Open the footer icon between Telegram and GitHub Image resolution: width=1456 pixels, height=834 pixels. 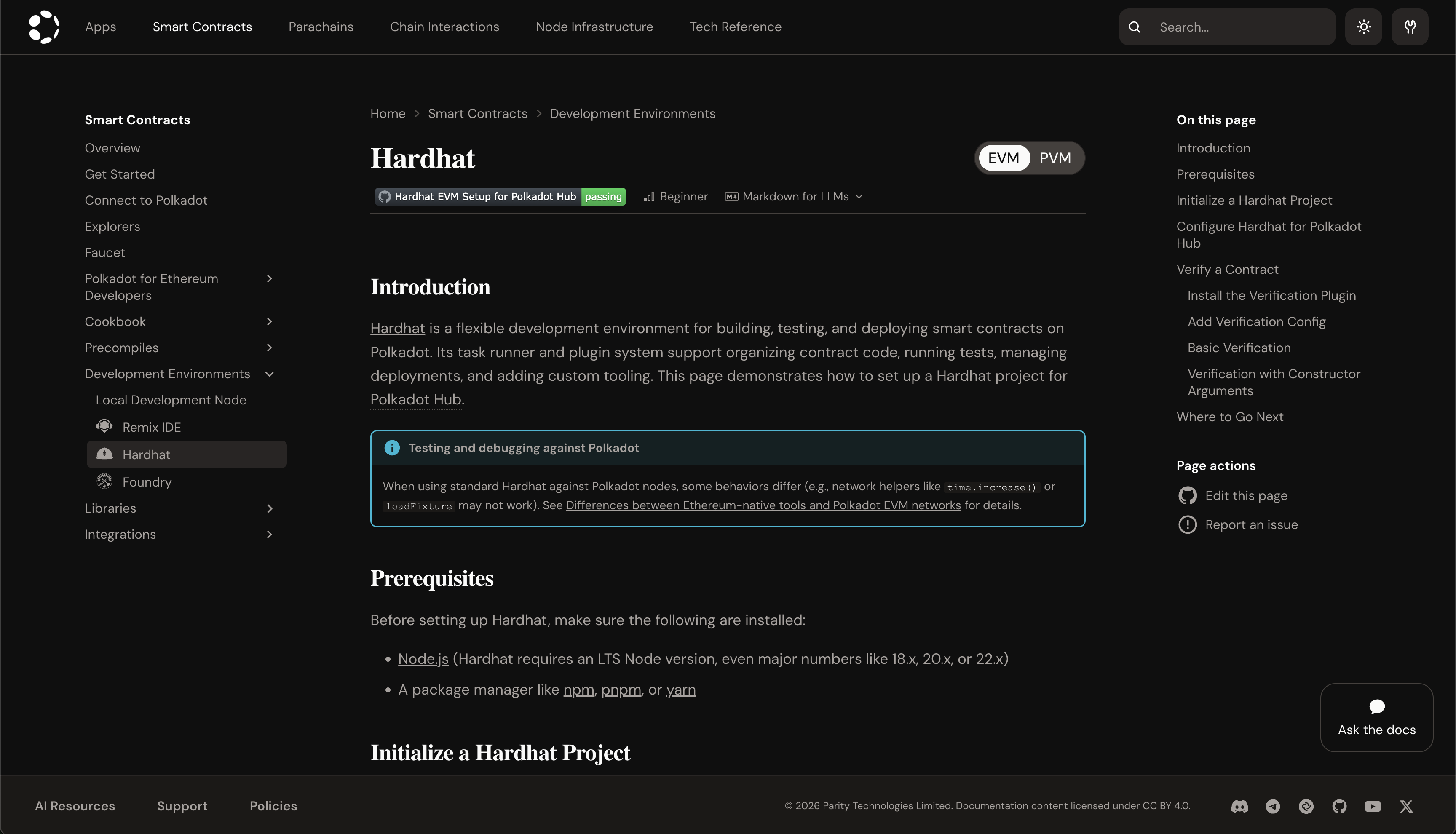(x=1306, y=807)
